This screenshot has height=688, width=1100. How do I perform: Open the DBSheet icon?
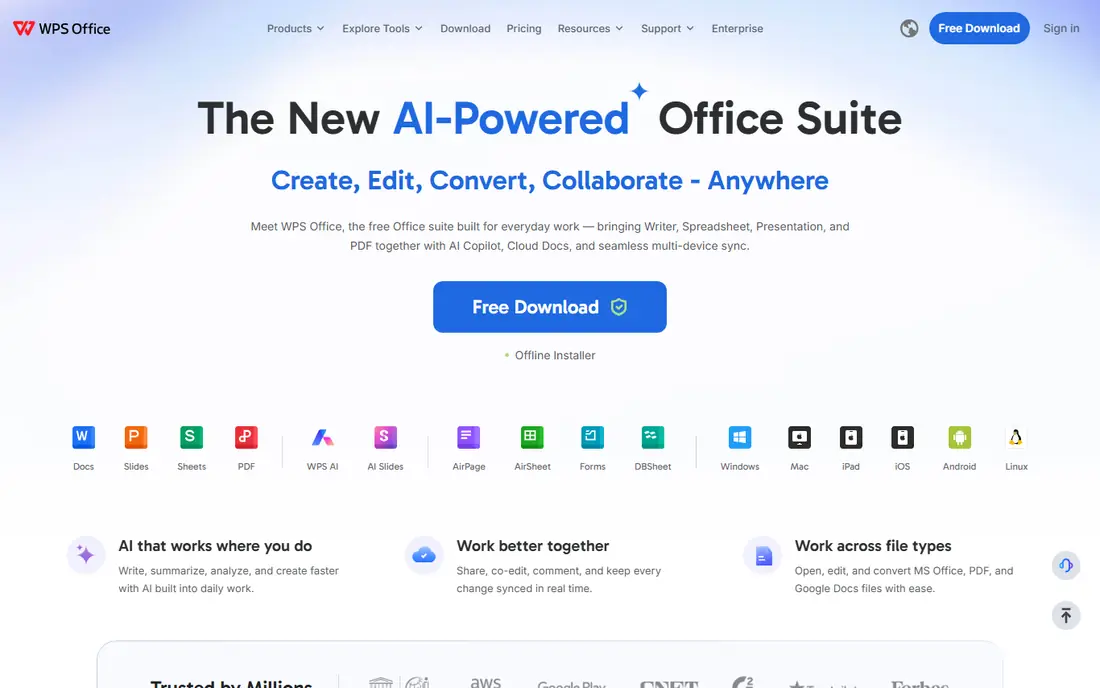(x=652, y=438)
